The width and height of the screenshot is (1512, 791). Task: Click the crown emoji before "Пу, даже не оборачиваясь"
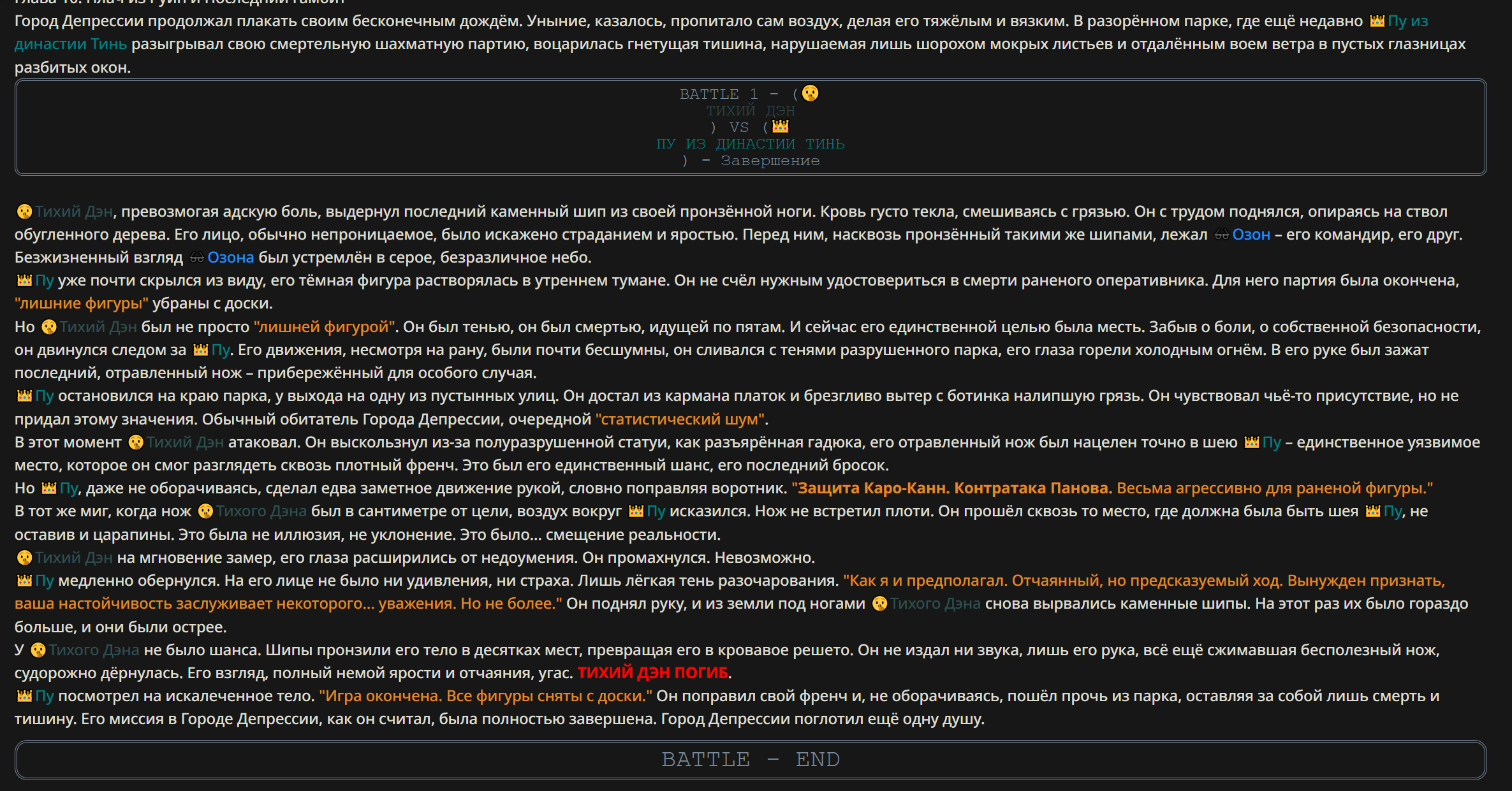(x=49, y=488)
